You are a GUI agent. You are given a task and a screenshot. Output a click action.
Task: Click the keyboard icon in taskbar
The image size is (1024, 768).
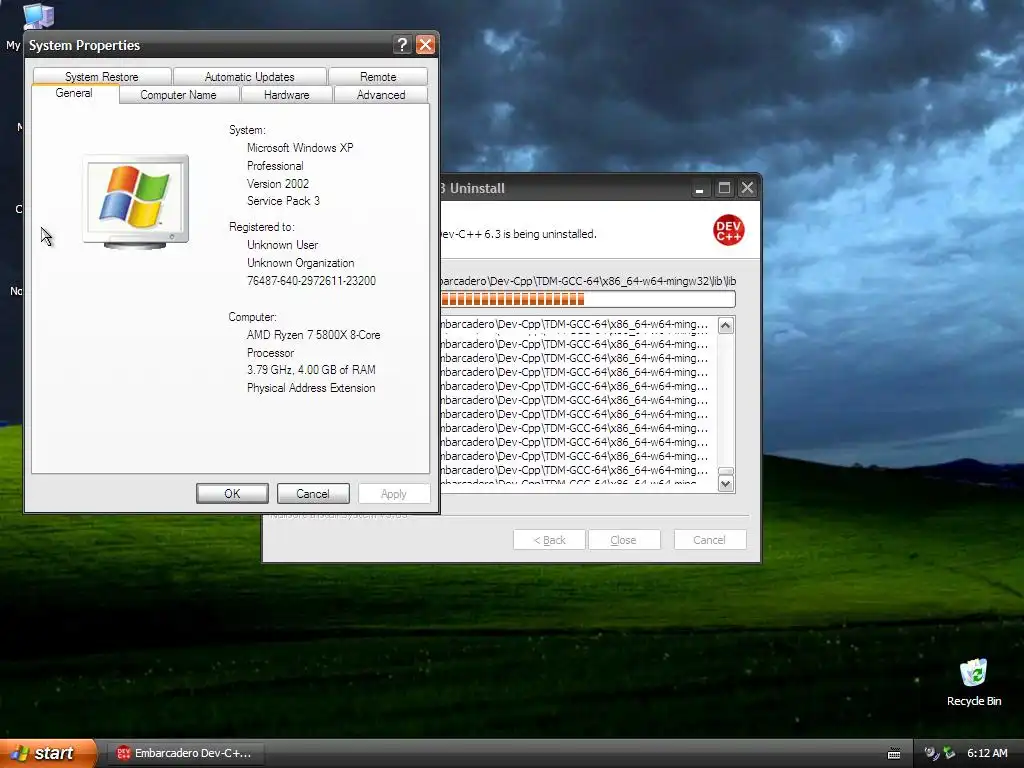(x=894, y=754)
